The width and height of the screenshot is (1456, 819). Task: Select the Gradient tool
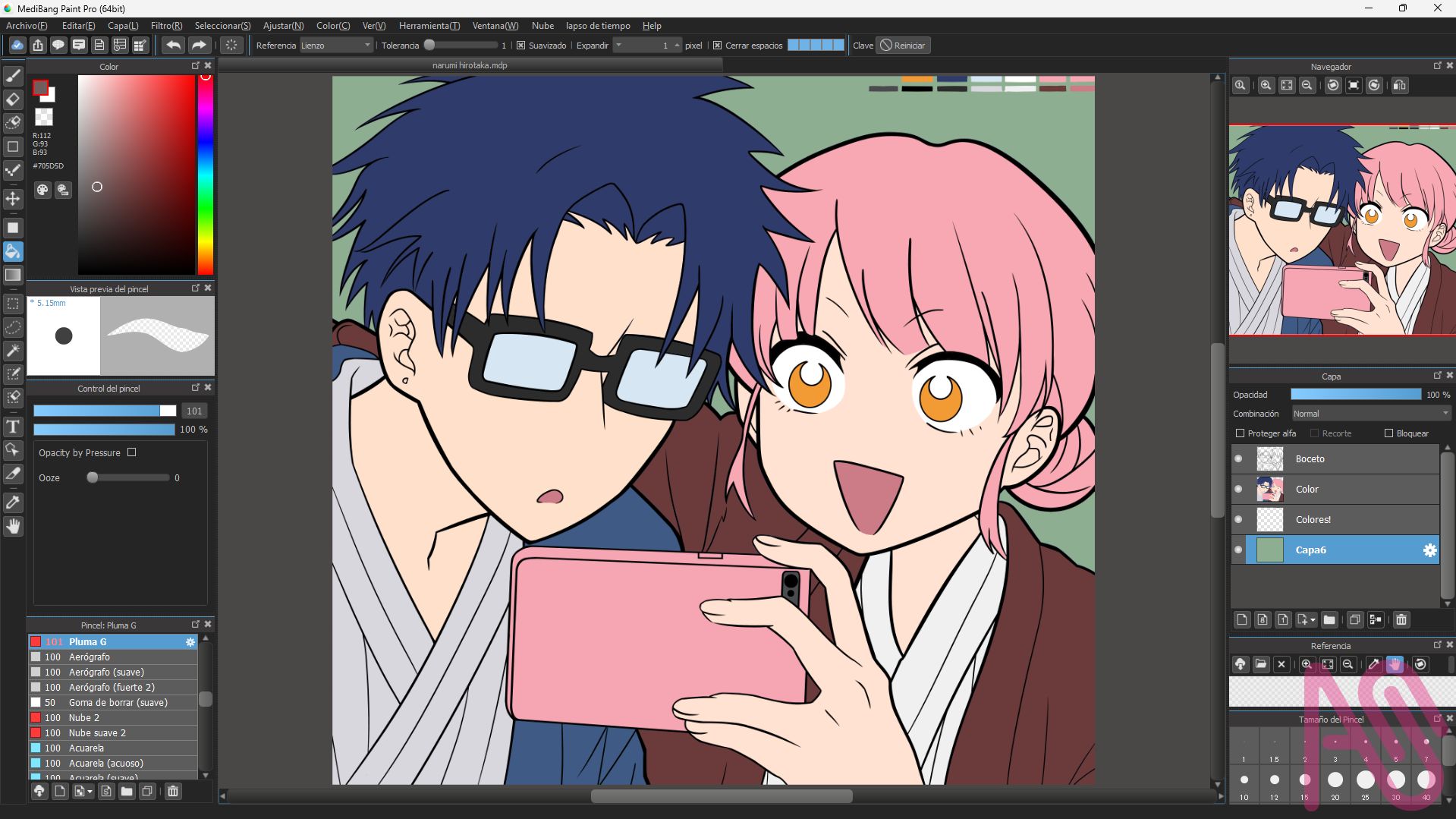(13, 275)
